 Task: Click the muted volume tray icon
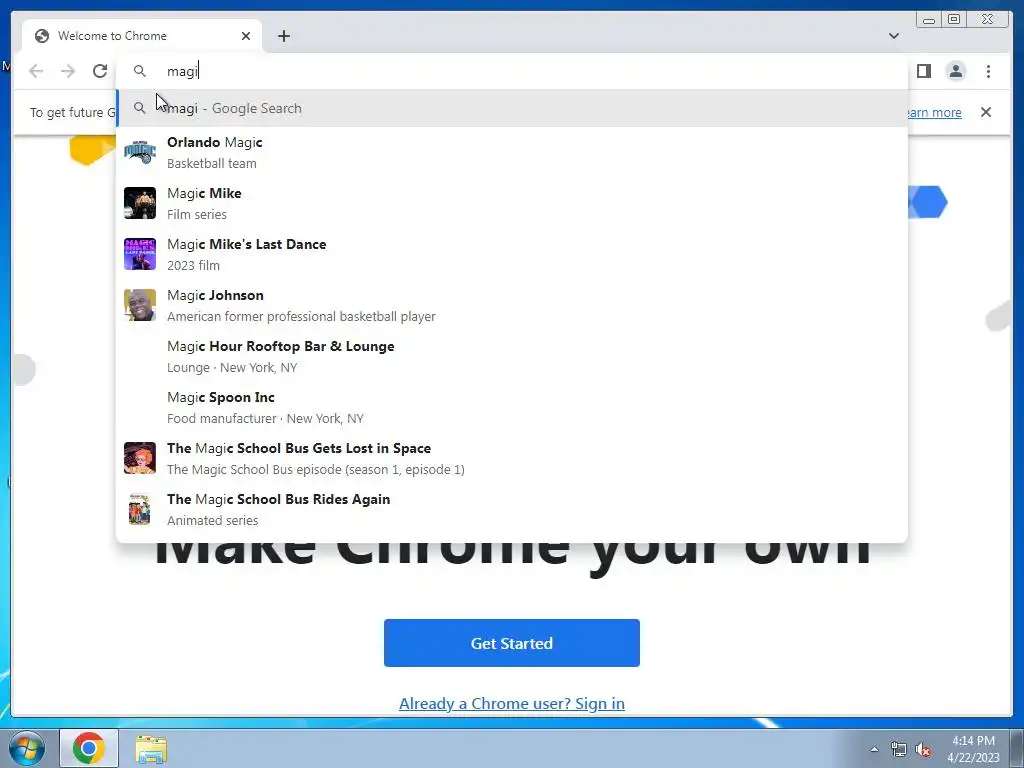point(923,749)
